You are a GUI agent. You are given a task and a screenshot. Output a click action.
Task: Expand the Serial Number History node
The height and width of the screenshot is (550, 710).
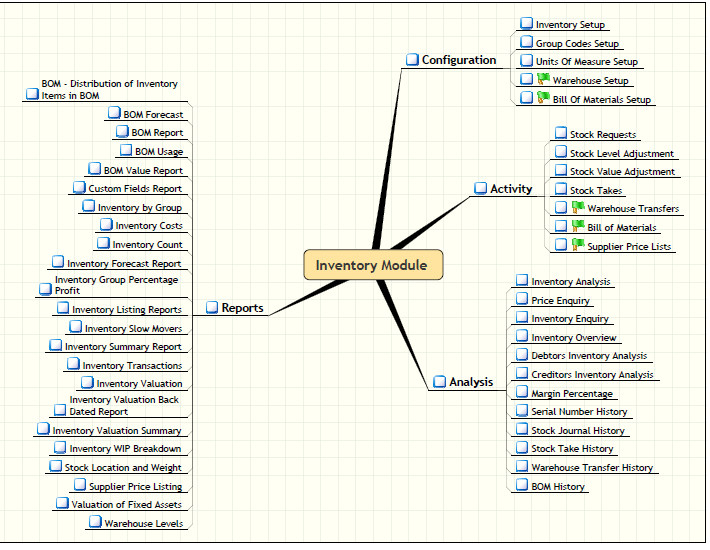pos(522,411)
